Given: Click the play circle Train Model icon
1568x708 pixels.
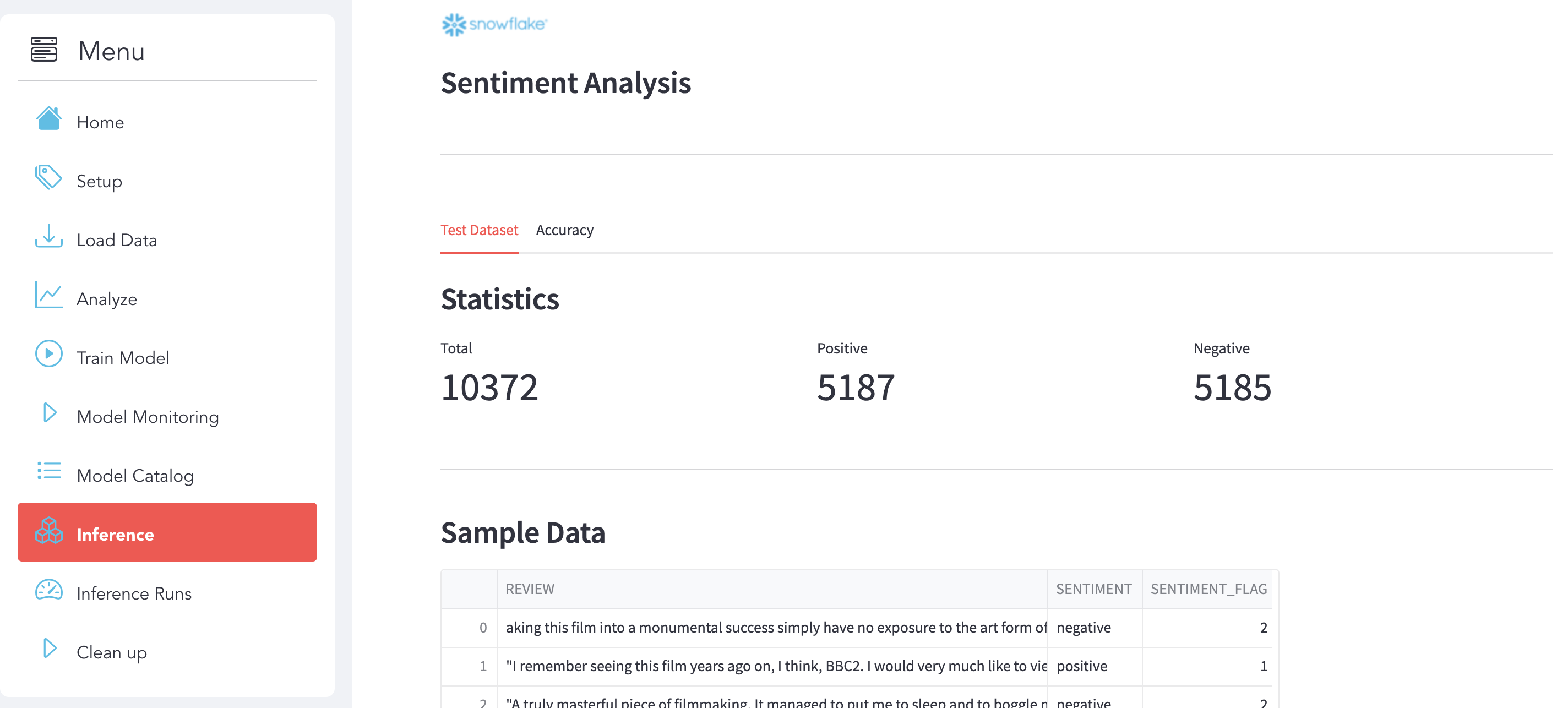Looking at the screenshot, I should point(48,355).
